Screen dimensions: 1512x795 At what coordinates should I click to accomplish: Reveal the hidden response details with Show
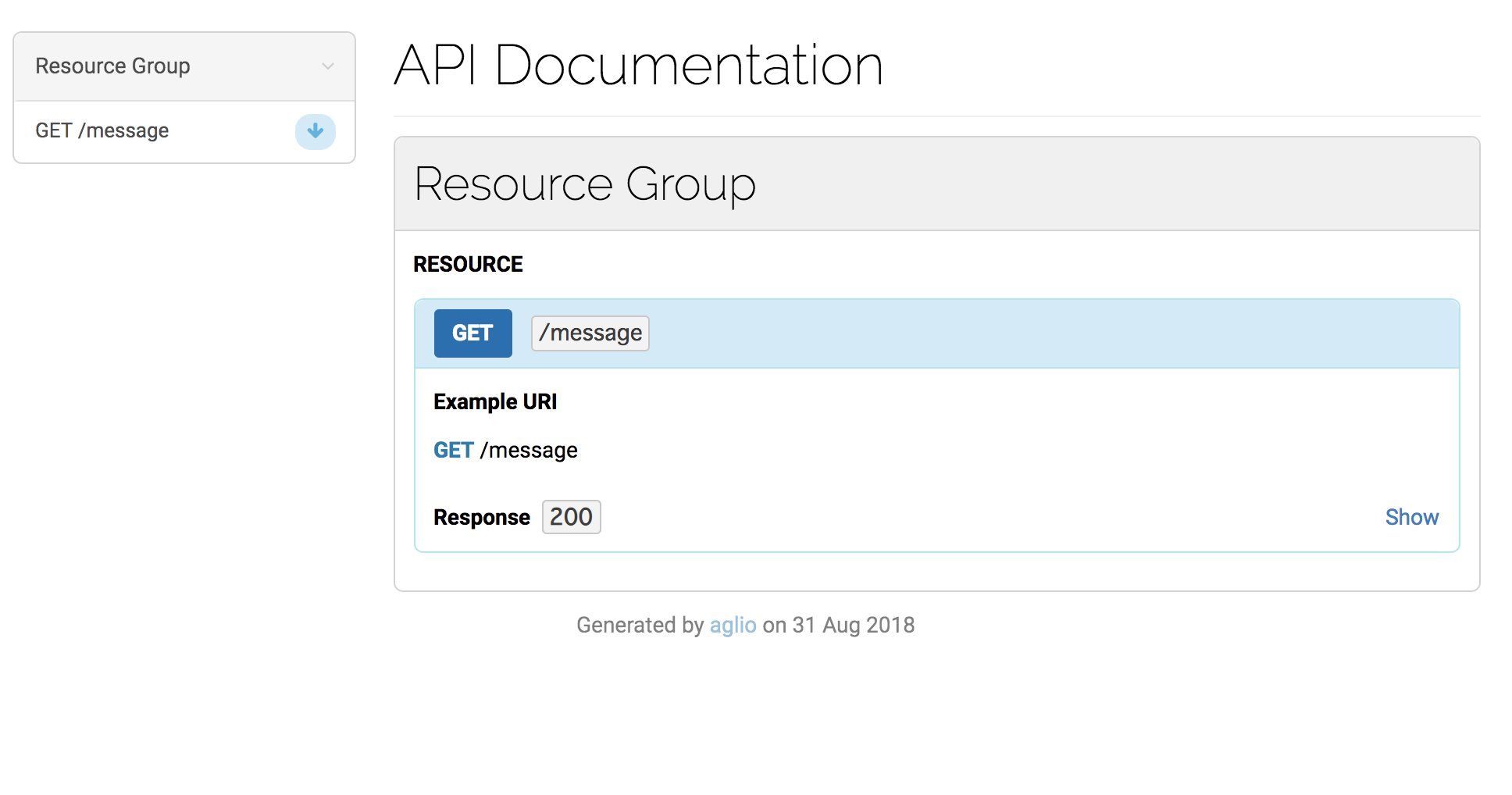[x=1411, y=516]
